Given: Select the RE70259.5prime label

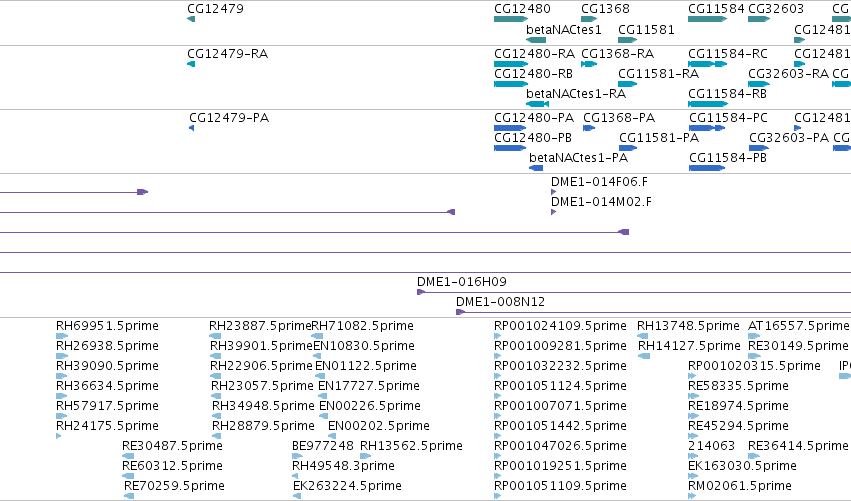Looking at the screenshot, I should [x=174, y=486].
